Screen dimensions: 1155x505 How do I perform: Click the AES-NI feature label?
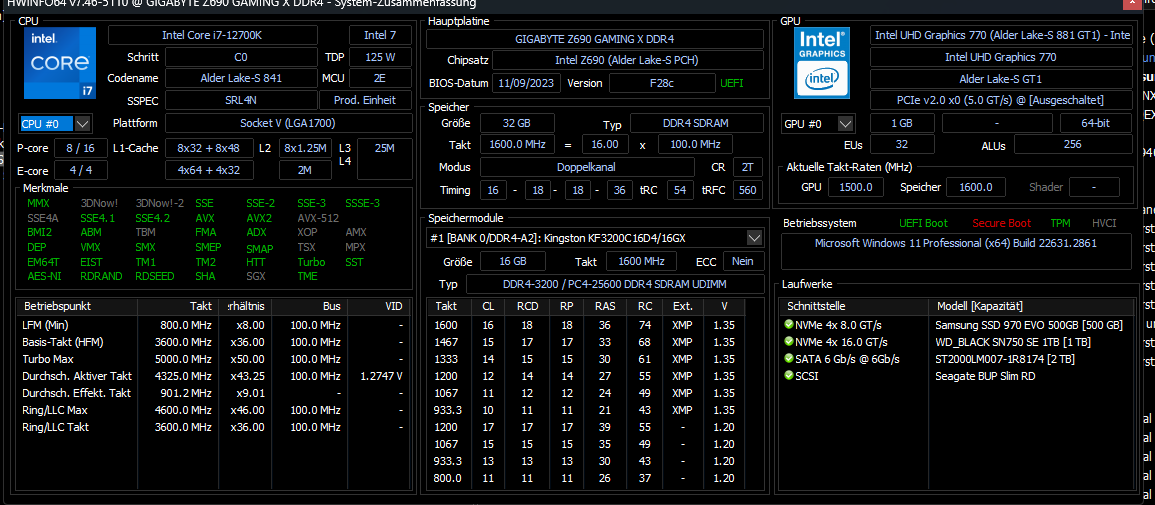point(43,277)
